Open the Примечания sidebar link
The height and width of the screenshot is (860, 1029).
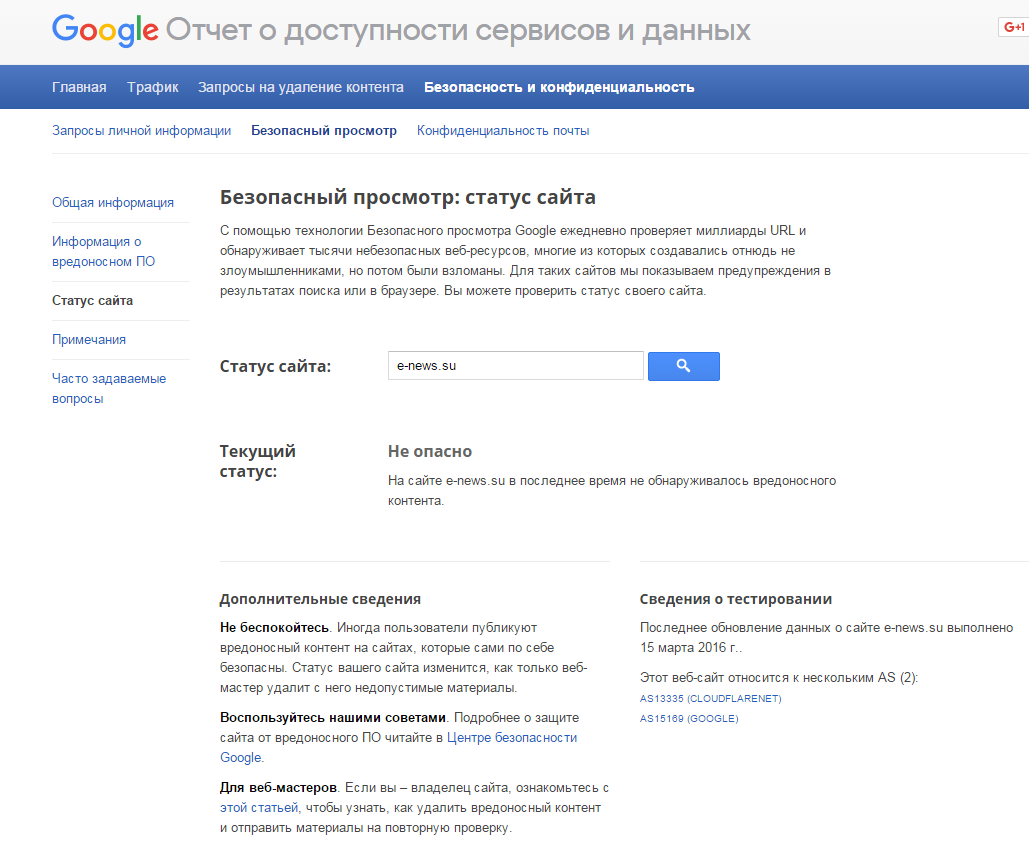[89, 340]
